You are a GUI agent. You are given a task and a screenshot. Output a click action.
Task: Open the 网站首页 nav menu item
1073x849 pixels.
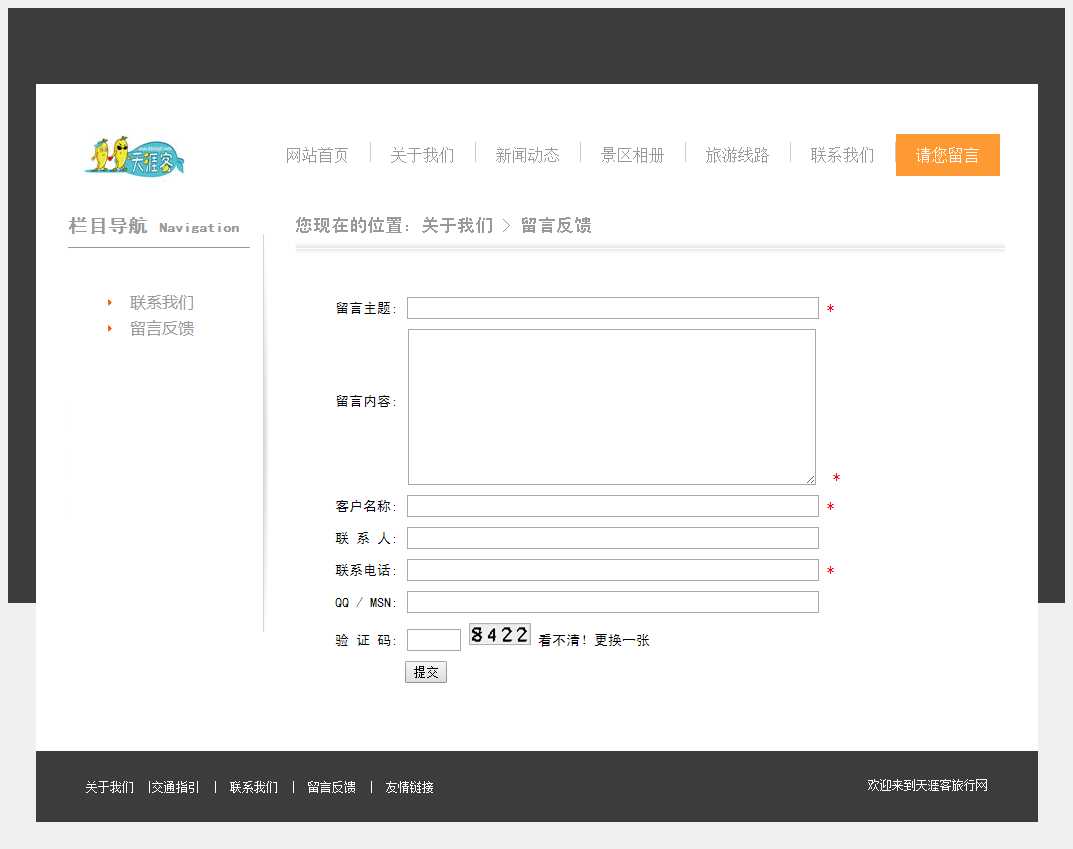[x=317, y=155]
